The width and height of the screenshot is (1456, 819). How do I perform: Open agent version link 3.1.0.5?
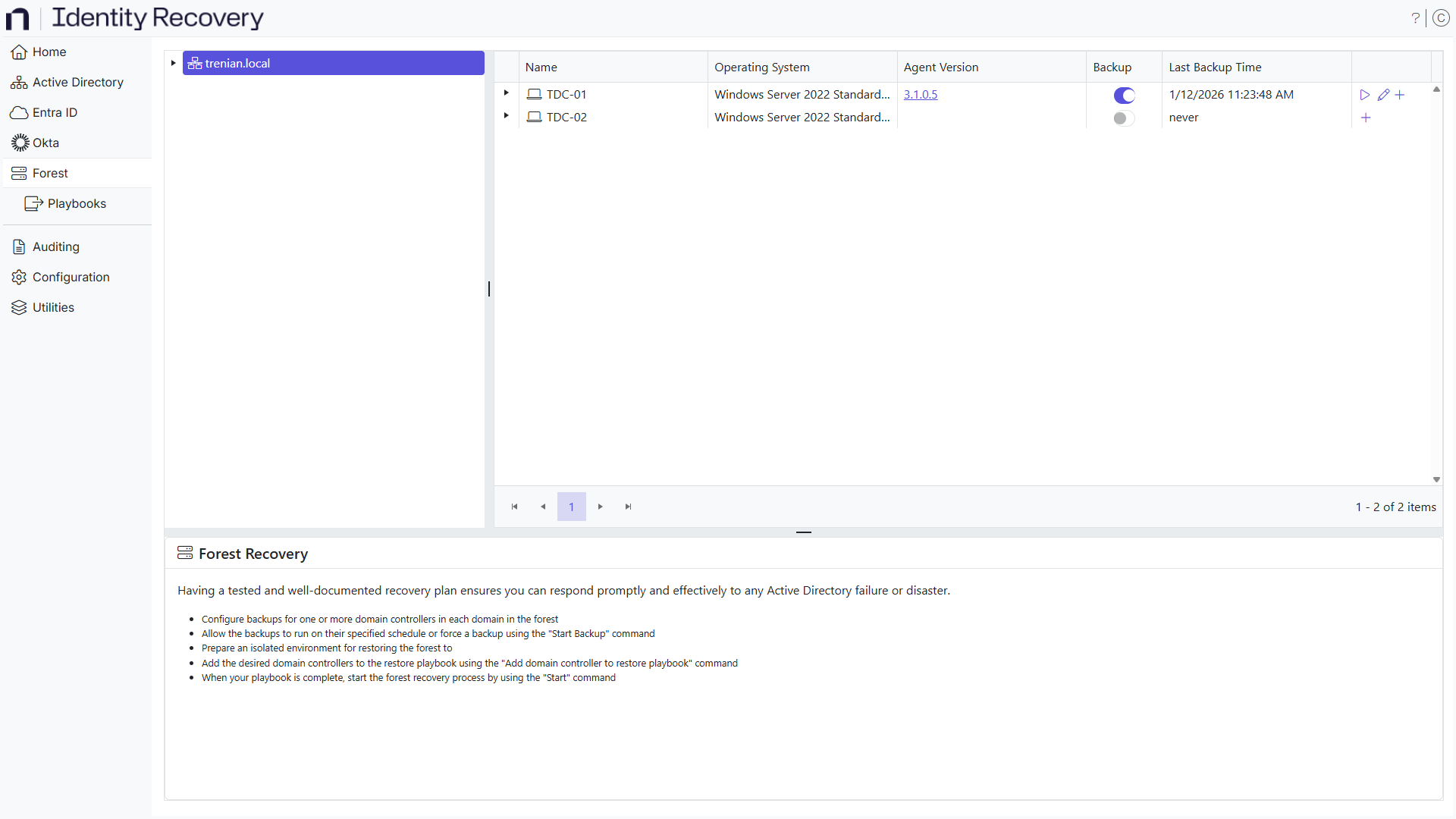click(921, 94)
